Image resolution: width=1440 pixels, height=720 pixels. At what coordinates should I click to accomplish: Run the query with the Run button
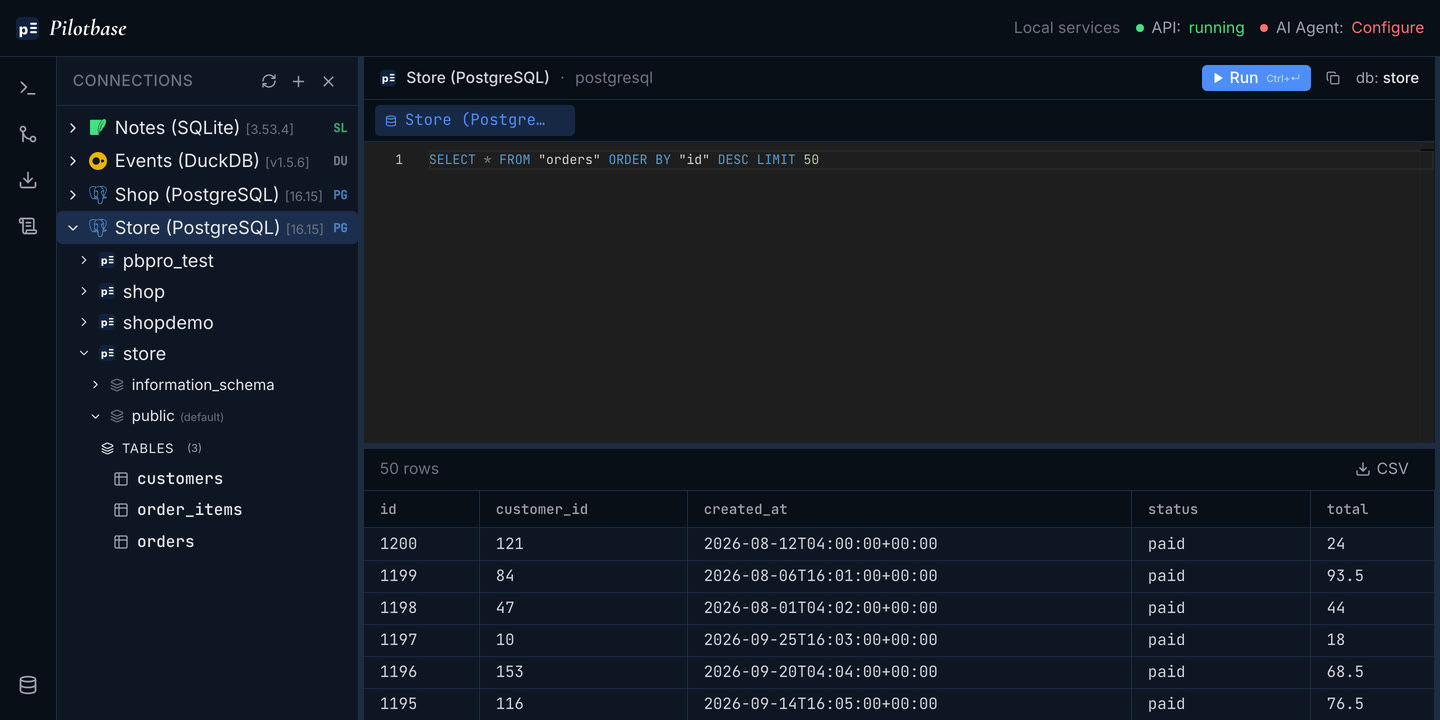coord(1256,78)
